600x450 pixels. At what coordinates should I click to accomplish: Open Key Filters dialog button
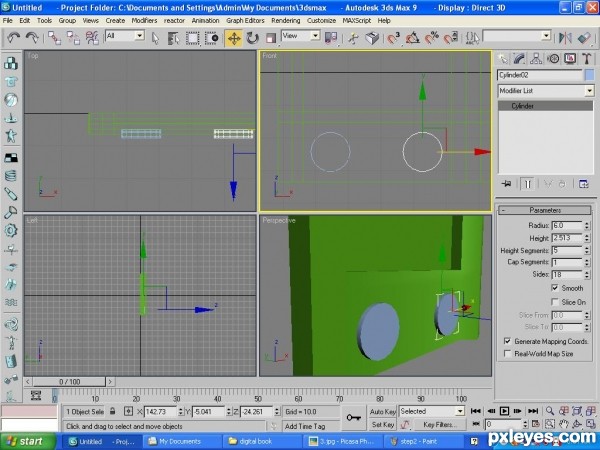click(x=440, y=424)
